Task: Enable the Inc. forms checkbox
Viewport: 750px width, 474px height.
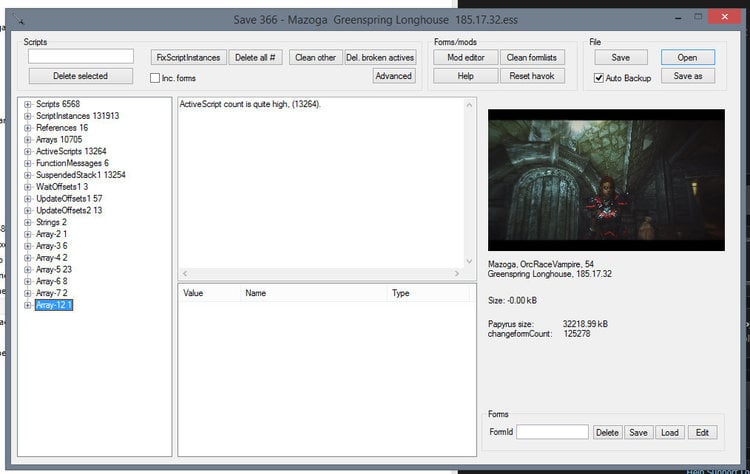Action: point(155,78)
